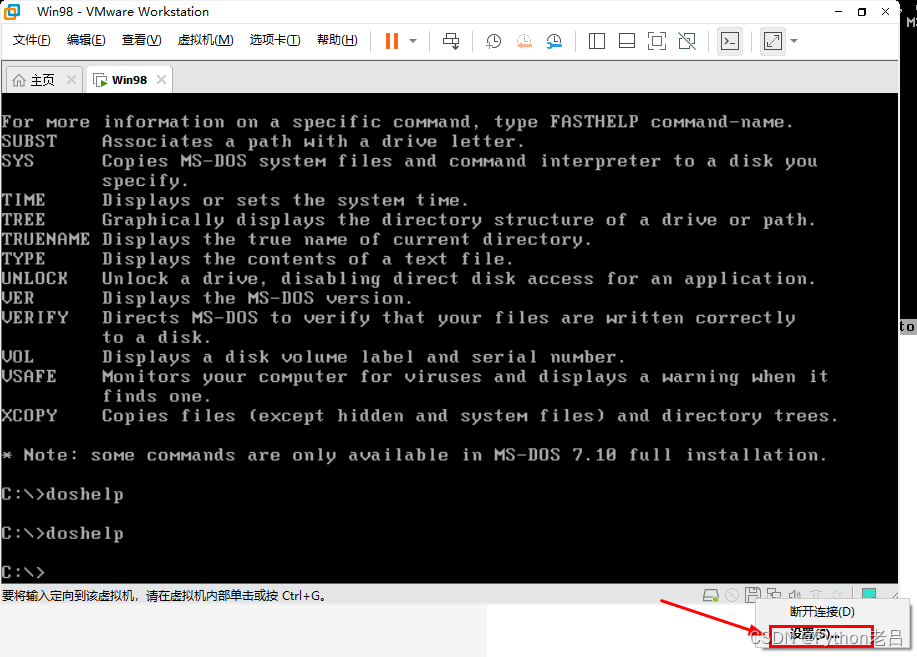Open the snapshot manager wrench icon
This screenshot has height=657, width=917.
coord(554,41)
